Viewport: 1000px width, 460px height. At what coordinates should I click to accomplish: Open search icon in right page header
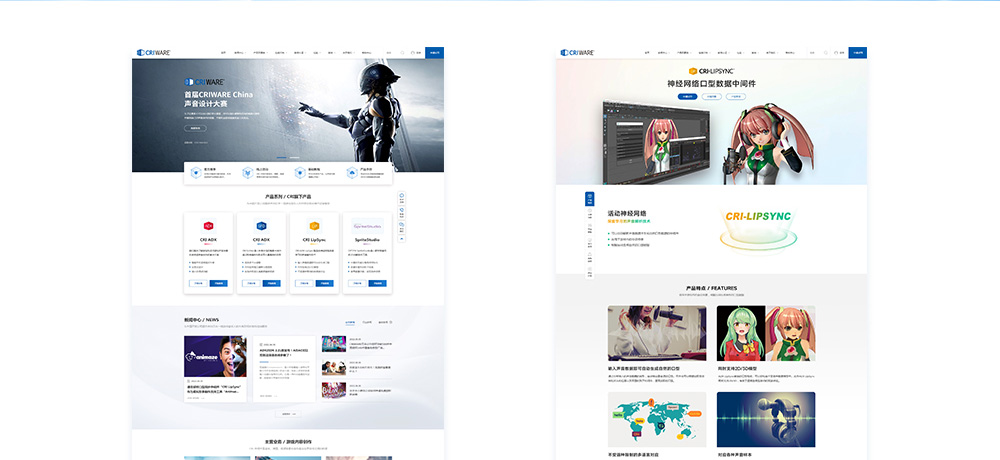826,52
